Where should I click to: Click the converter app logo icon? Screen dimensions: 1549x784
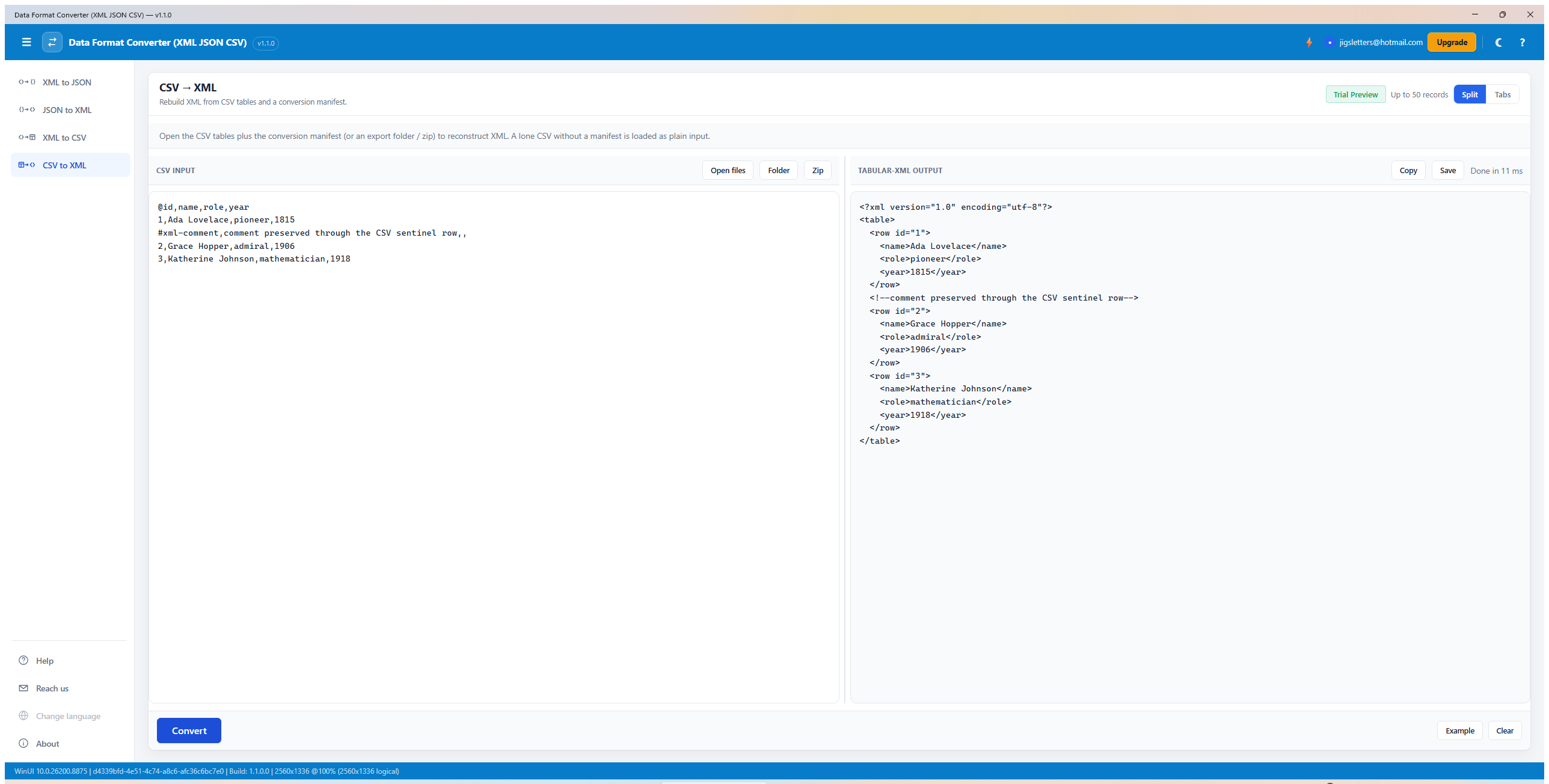coord(52,42)
